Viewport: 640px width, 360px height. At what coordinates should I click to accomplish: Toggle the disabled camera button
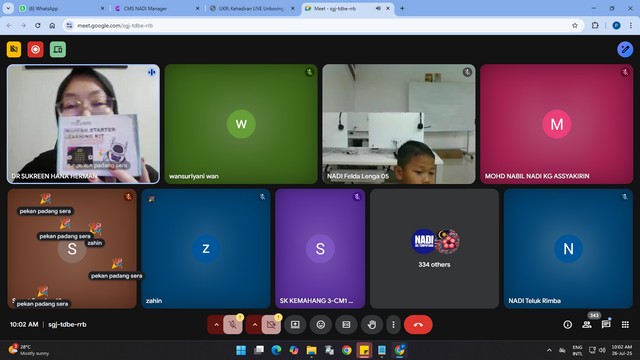point(271,324)
